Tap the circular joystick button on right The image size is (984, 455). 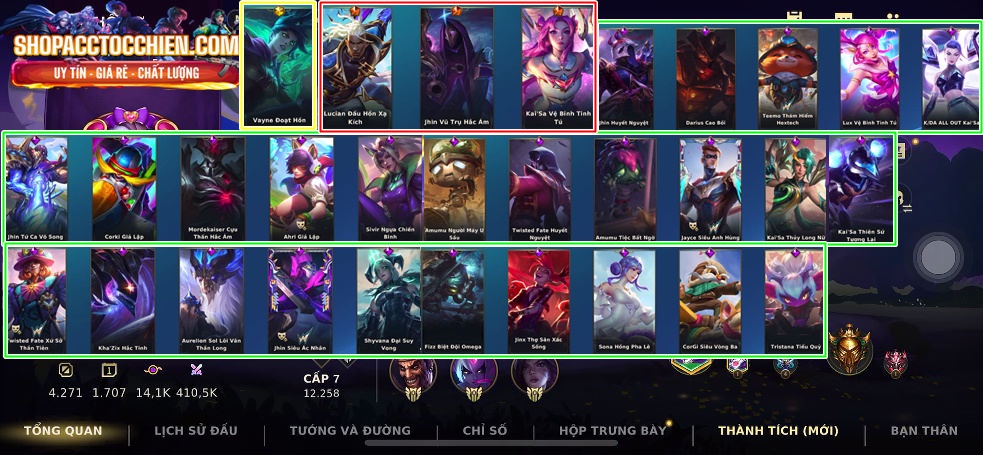(938, 257)
